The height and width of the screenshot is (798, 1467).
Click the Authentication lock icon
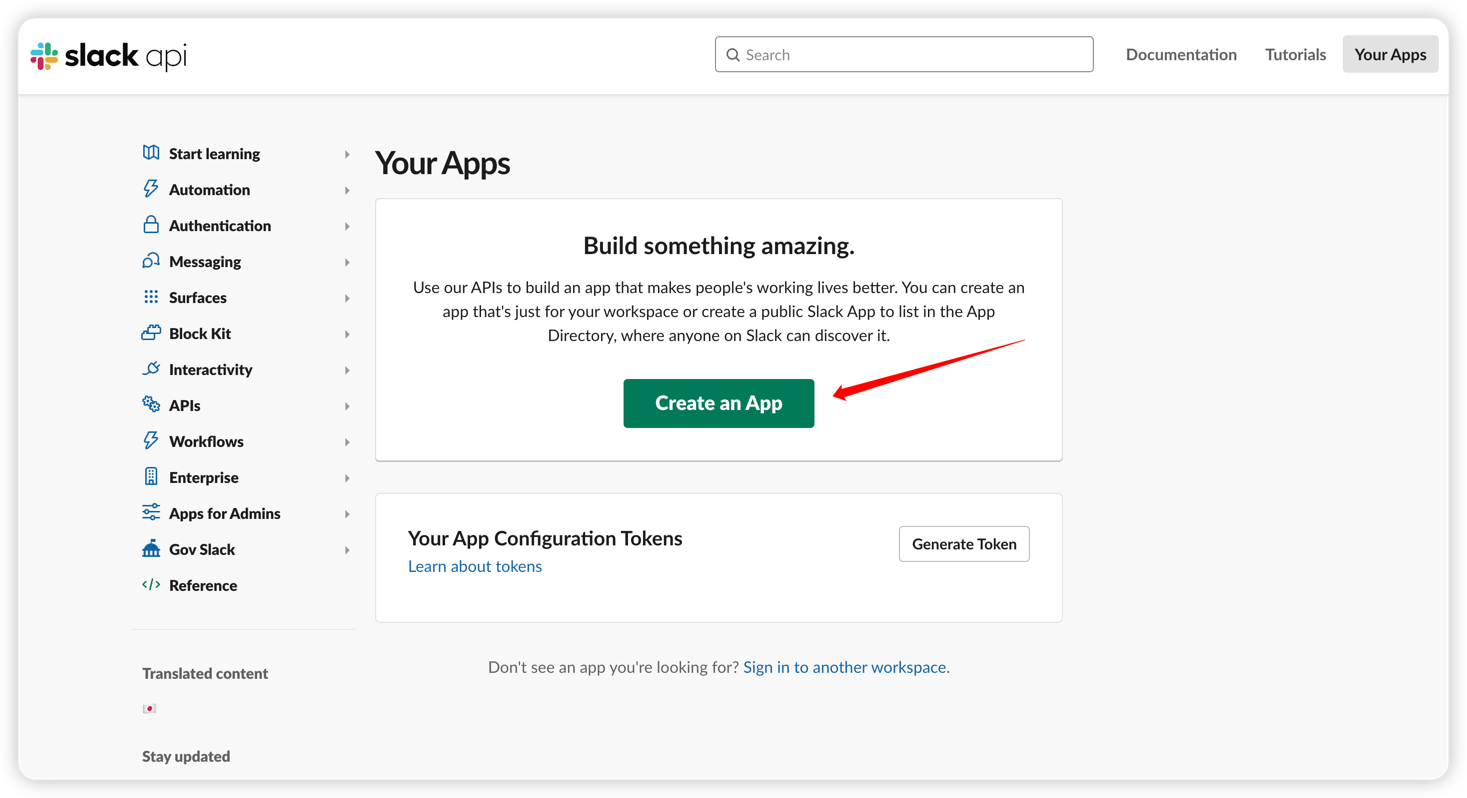click(151, 225)
